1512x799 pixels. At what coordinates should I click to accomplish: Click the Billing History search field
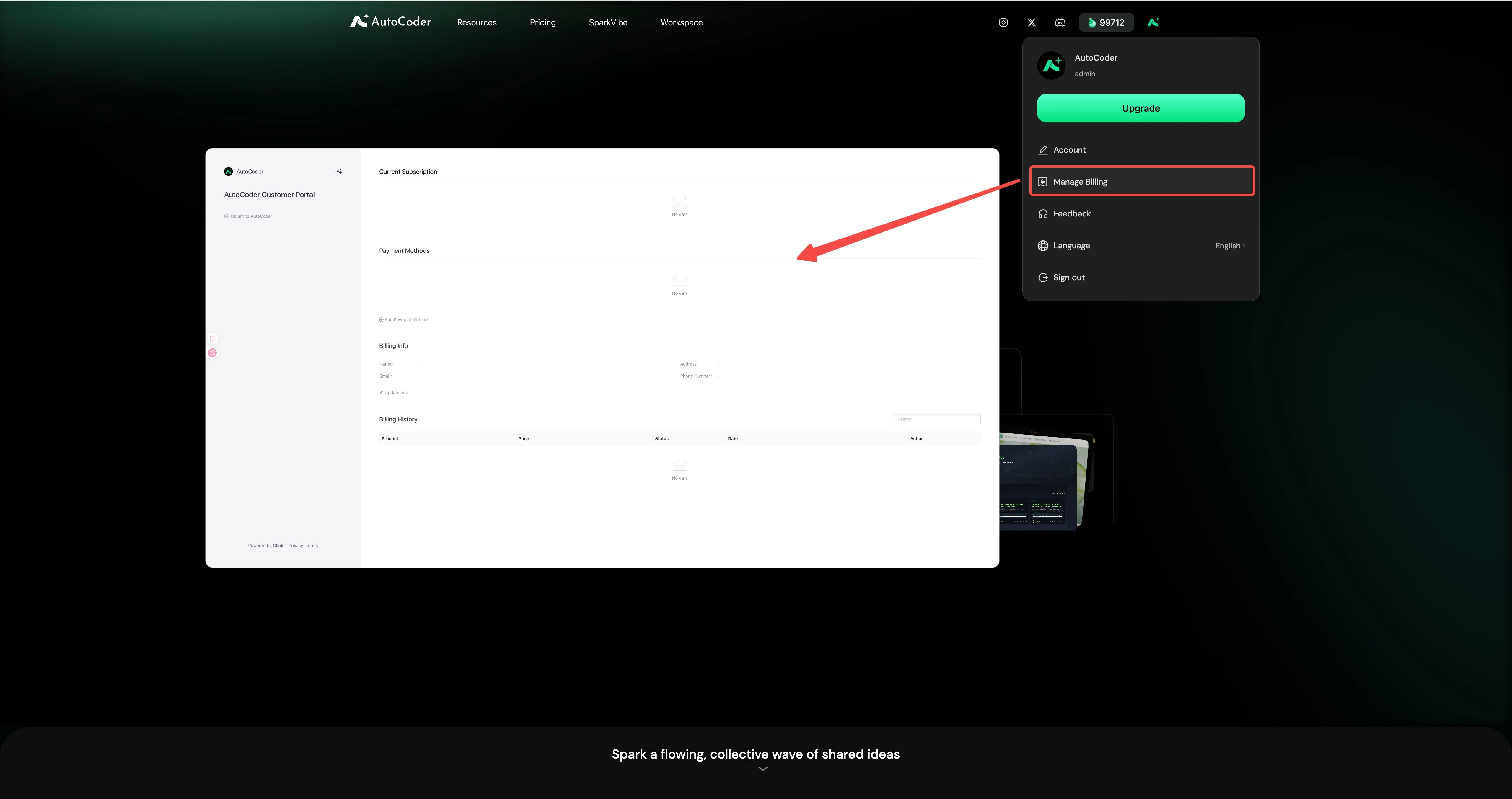pyautogui.click(x=937, y=419)
